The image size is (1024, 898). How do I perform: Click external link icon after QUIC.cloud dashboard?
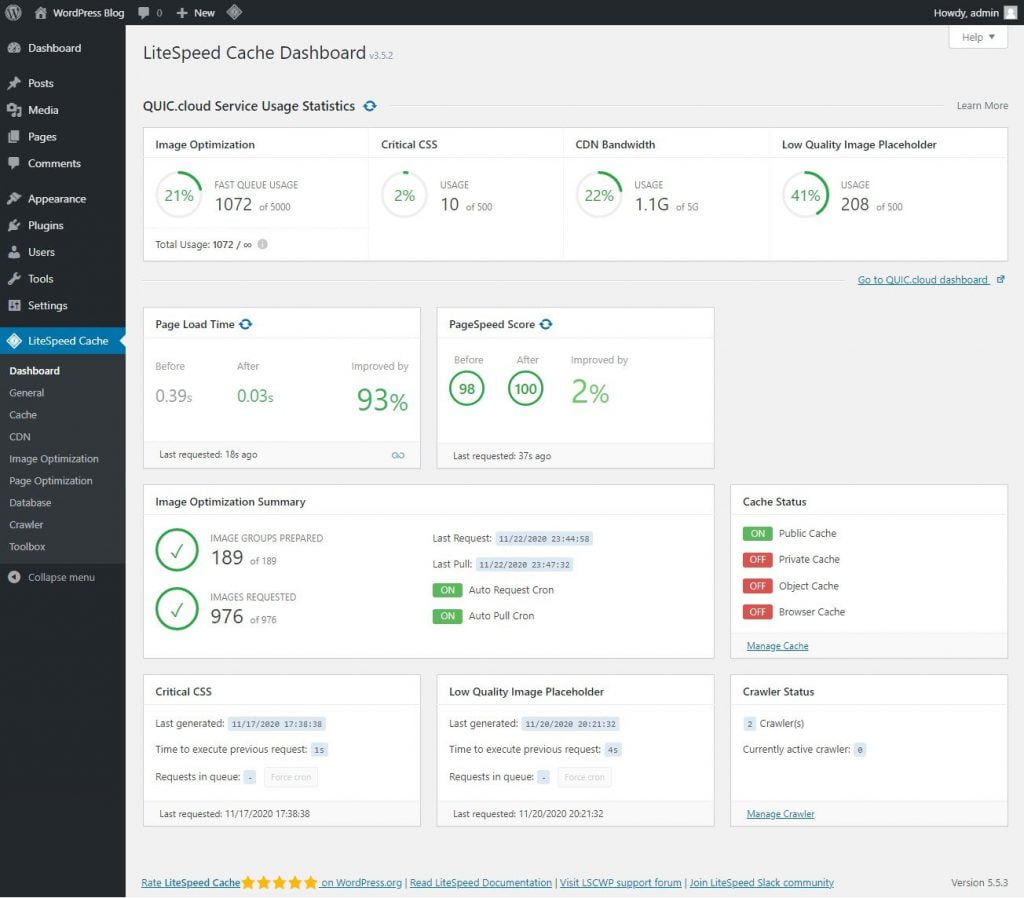click(1000, 280)
